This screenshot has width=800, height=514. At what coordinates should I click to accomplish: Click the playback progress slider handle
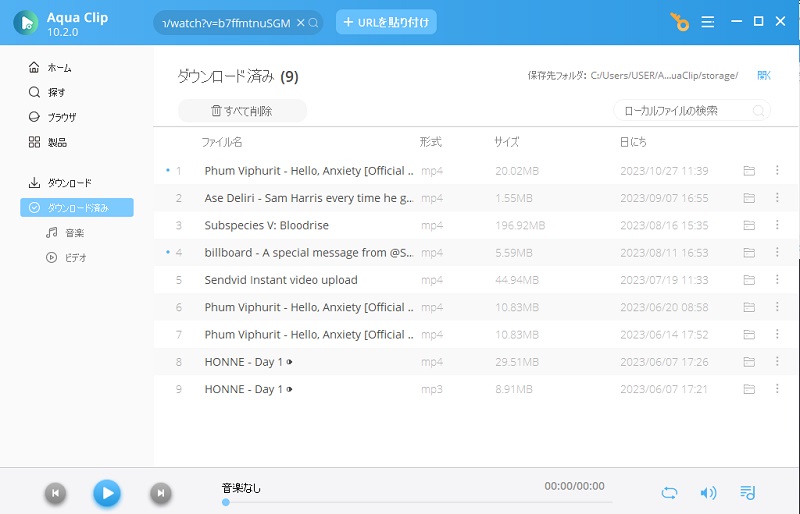(226, 502)
